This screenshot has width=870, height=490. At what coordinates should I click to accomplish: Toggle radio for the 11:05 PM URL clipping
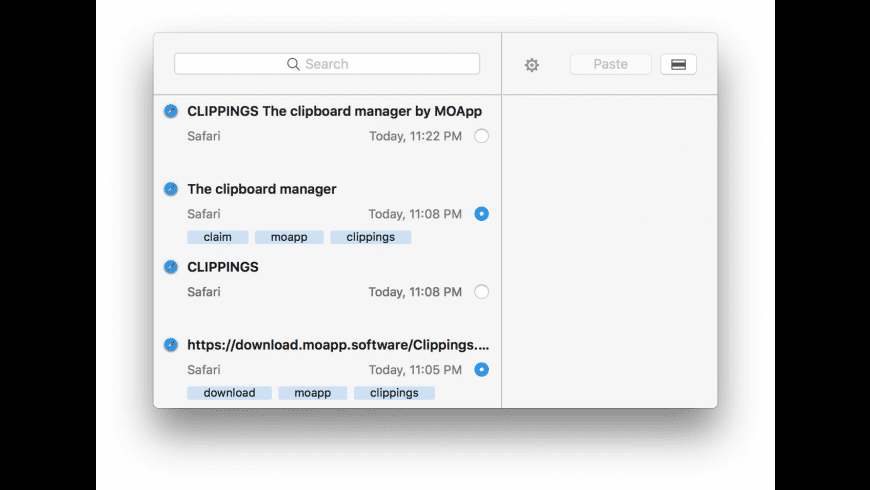click(482, 370)
